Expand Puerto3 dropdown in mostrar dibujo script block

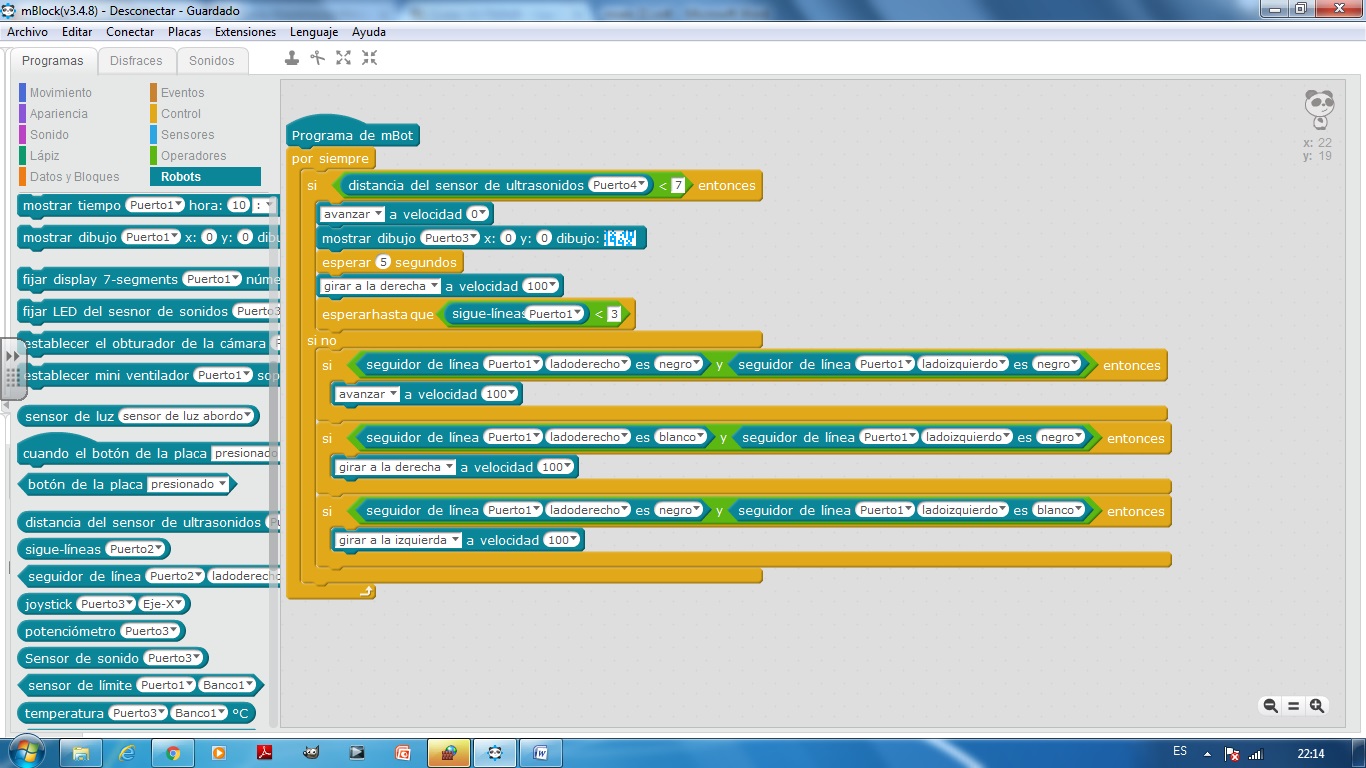coord(449,238)
